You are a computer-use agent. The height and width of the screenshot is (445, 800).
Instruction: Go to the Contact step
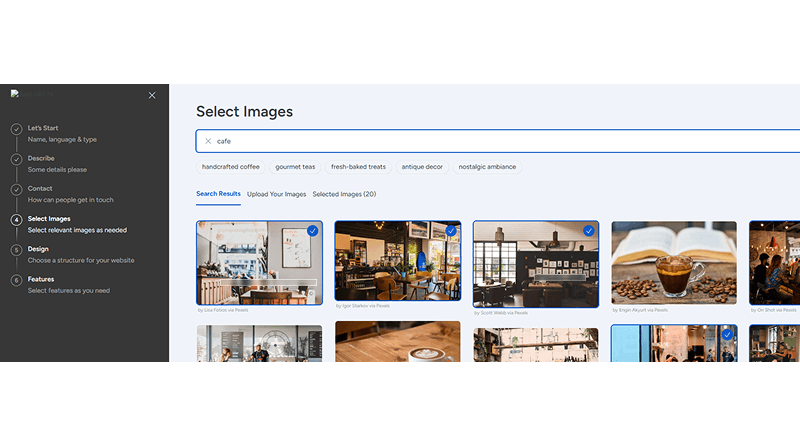[40, 188]
